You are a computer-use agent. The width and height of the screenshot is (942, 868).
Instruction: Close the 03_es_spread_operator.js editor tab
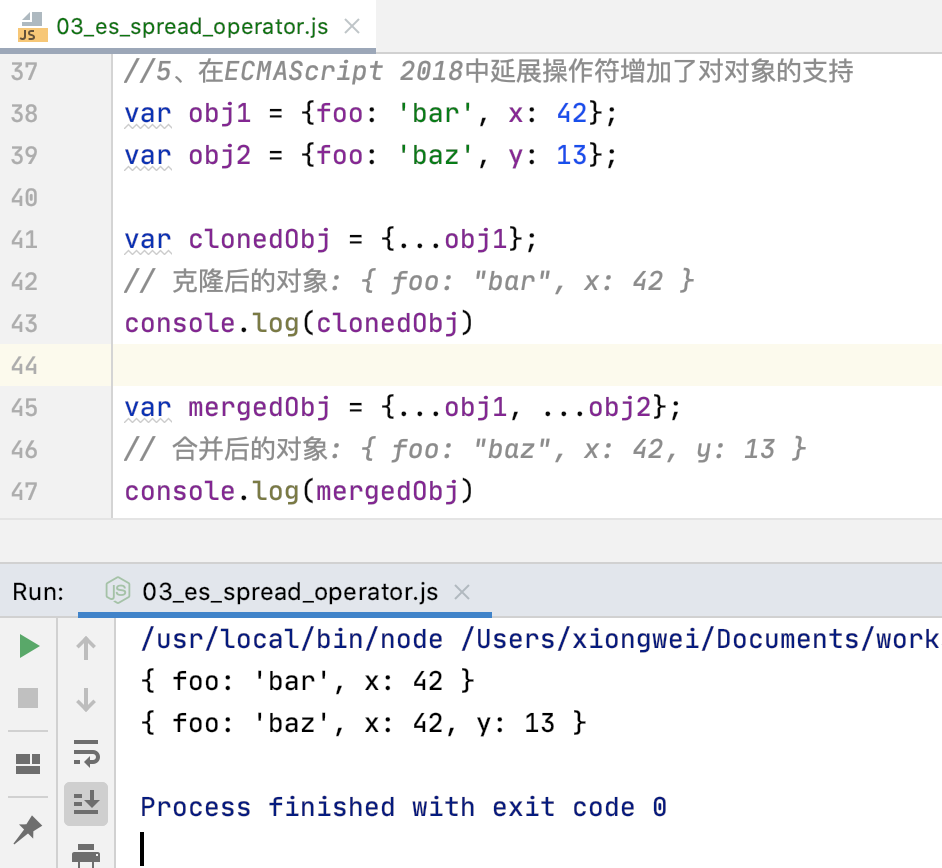pyautogui.click(x=352, y=26)
